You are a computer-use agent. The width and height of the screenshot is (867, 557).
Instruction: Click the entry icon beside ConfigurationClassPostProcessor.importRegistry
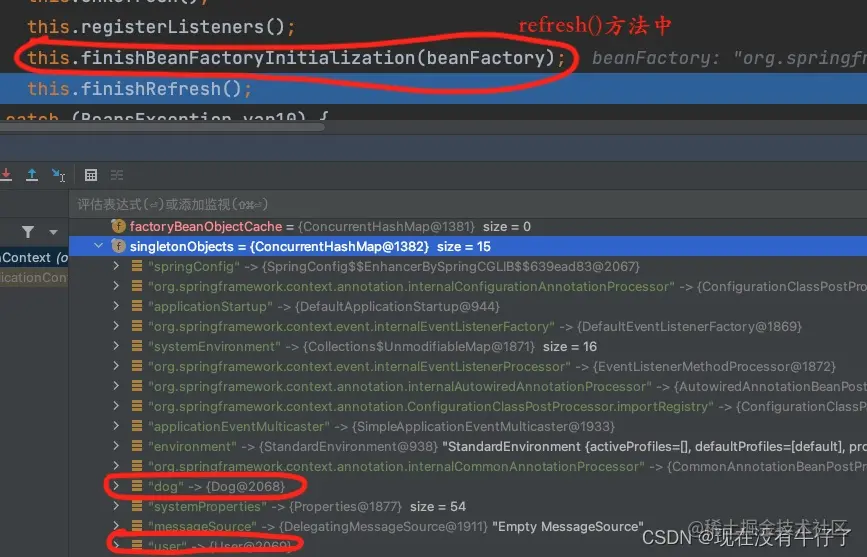[x=137, y=406]
